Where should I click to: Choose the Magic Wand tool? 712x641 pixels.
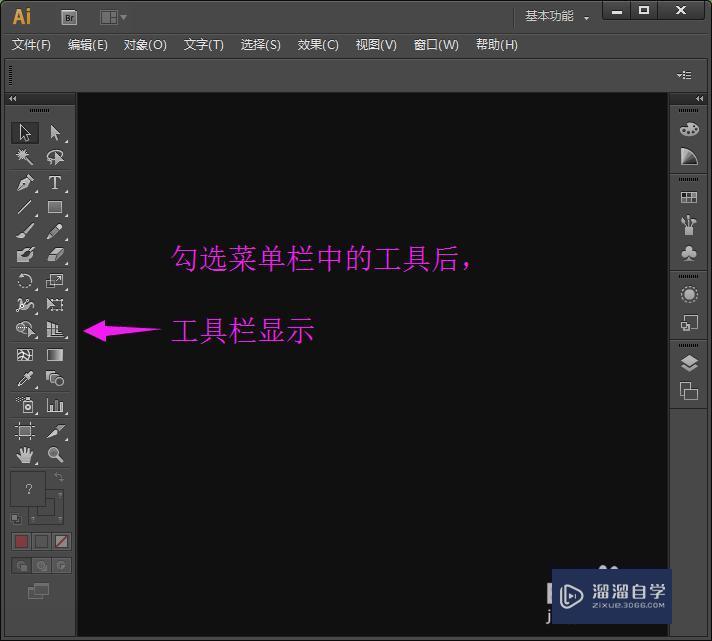coord(25,157)
